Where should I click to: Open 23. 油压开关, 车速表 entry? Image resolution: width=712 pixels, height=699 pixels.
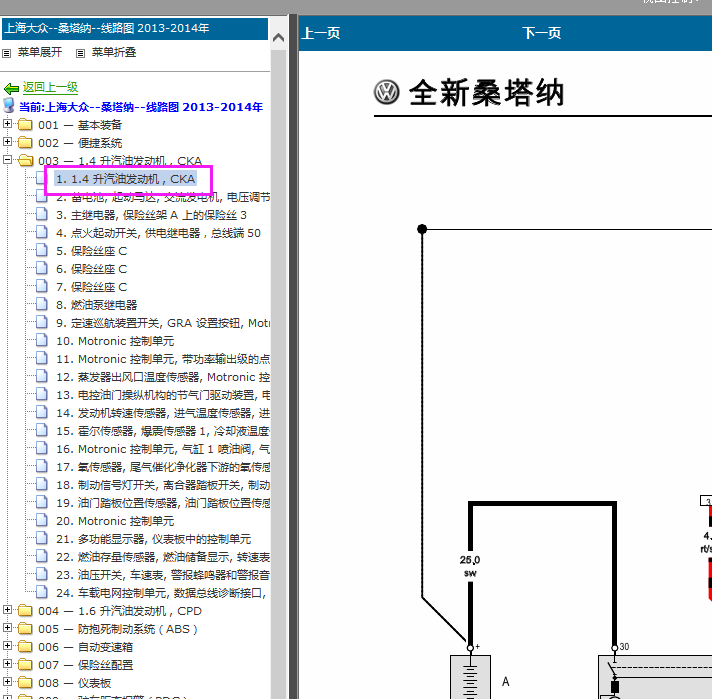coord(163,575)
